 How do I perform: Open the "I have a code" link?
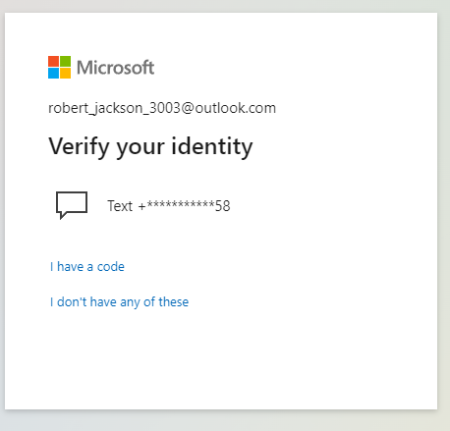87,267
